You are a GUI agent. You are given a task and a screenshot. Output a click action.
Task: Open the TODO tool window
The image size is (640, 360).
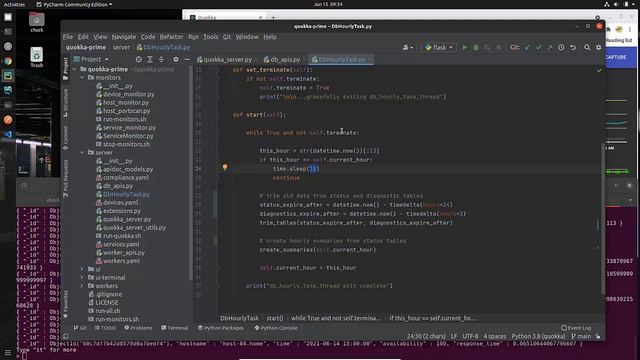click(x=105, y=328)
